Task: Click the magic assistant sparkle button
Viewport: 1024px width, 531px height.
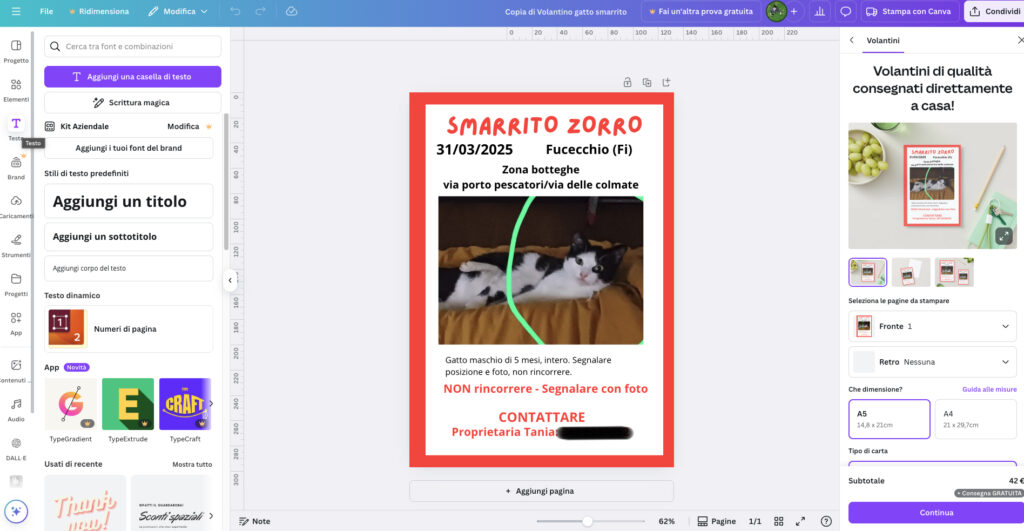Action: 16,511
